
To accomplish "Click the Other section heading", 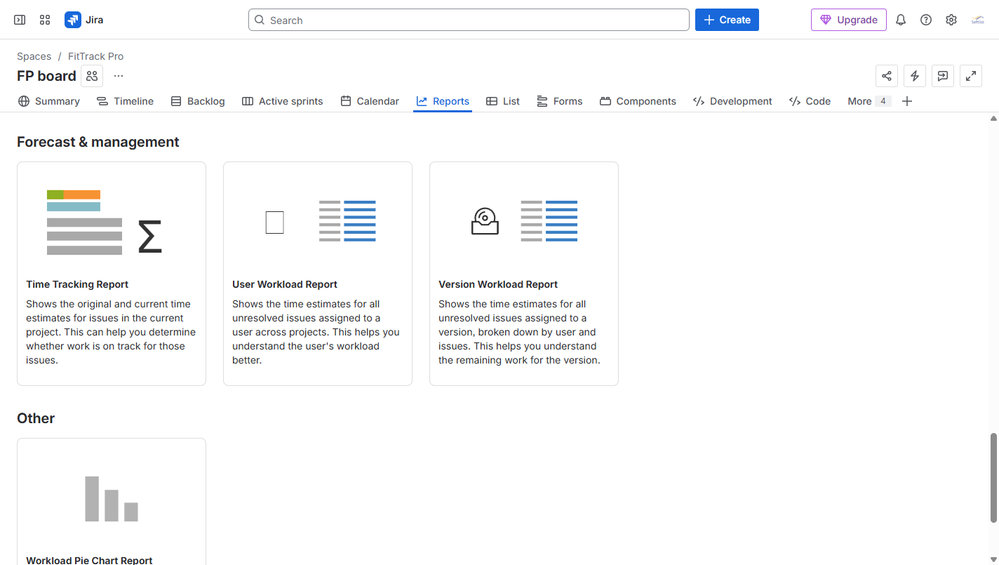I will click(36, 418).
